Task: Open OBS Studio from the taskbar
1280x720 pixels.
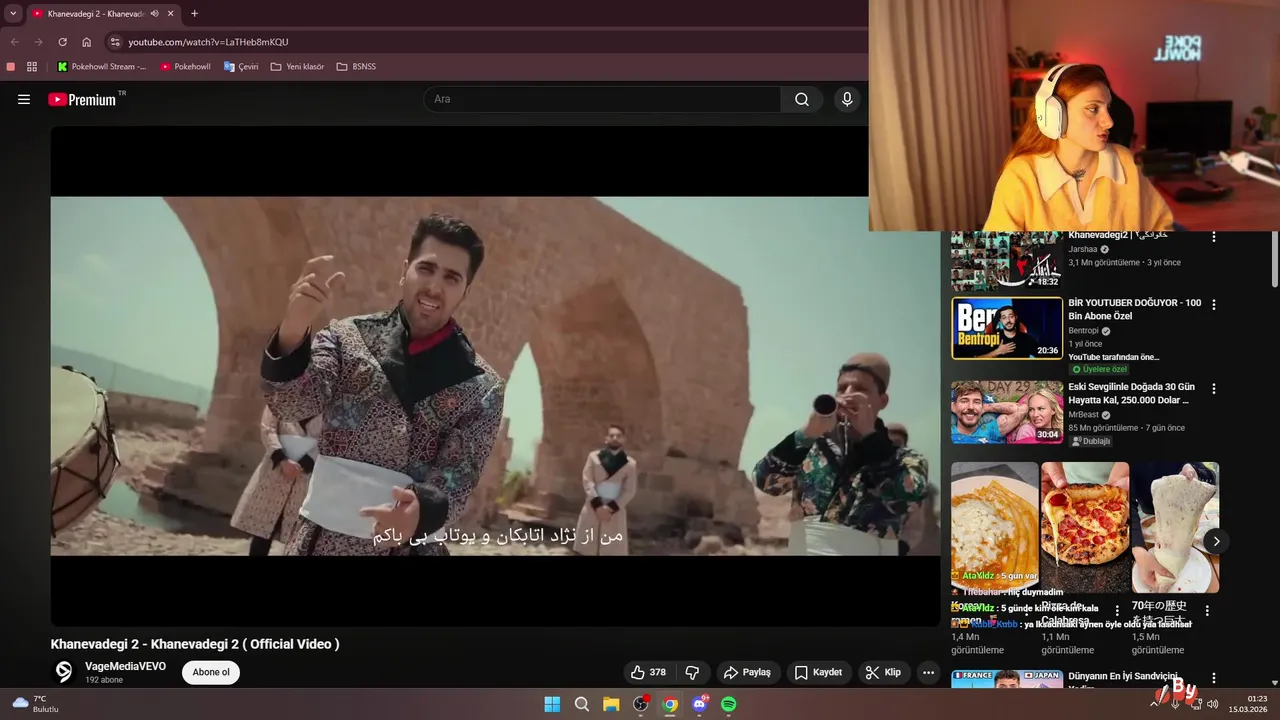Action: click(641, 704)
